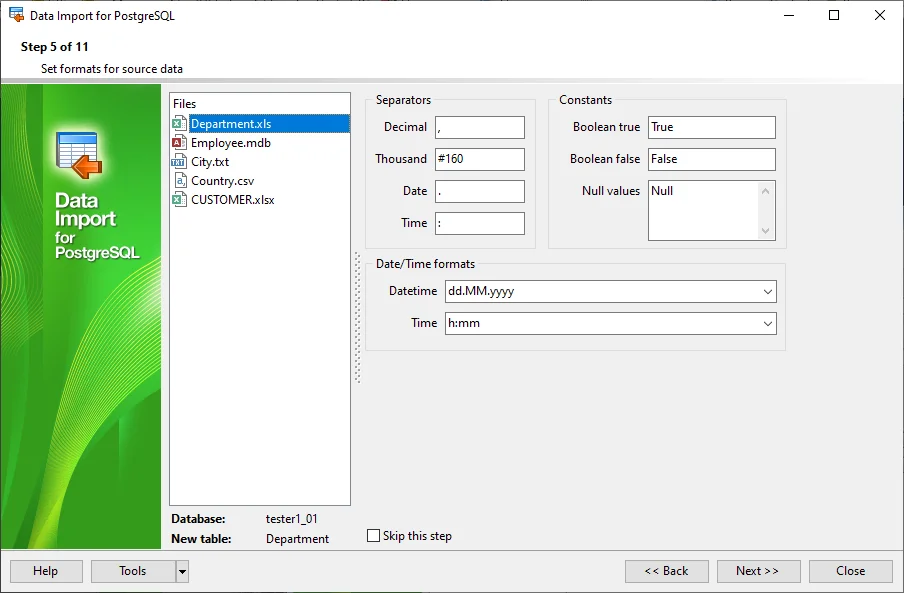Click the Employee.mdb Access database icon
Viewport: 904px width, 593px height.
point(179,143)
